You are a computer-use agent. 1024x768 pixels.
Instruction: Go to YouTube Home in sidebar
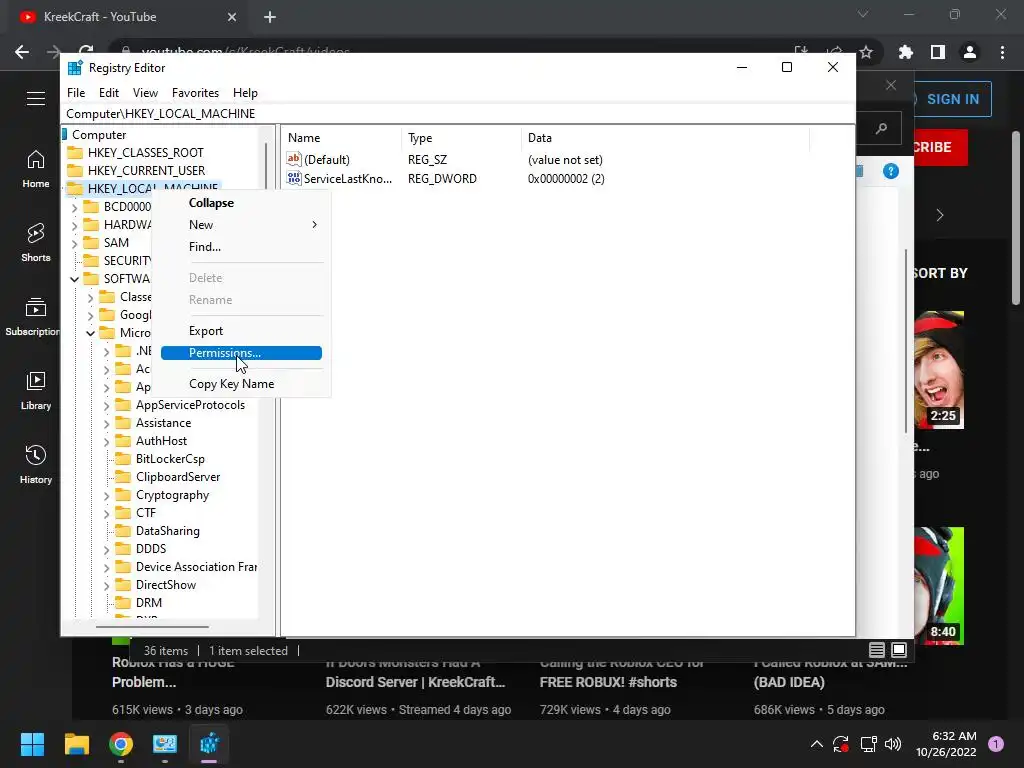point(36,169)
